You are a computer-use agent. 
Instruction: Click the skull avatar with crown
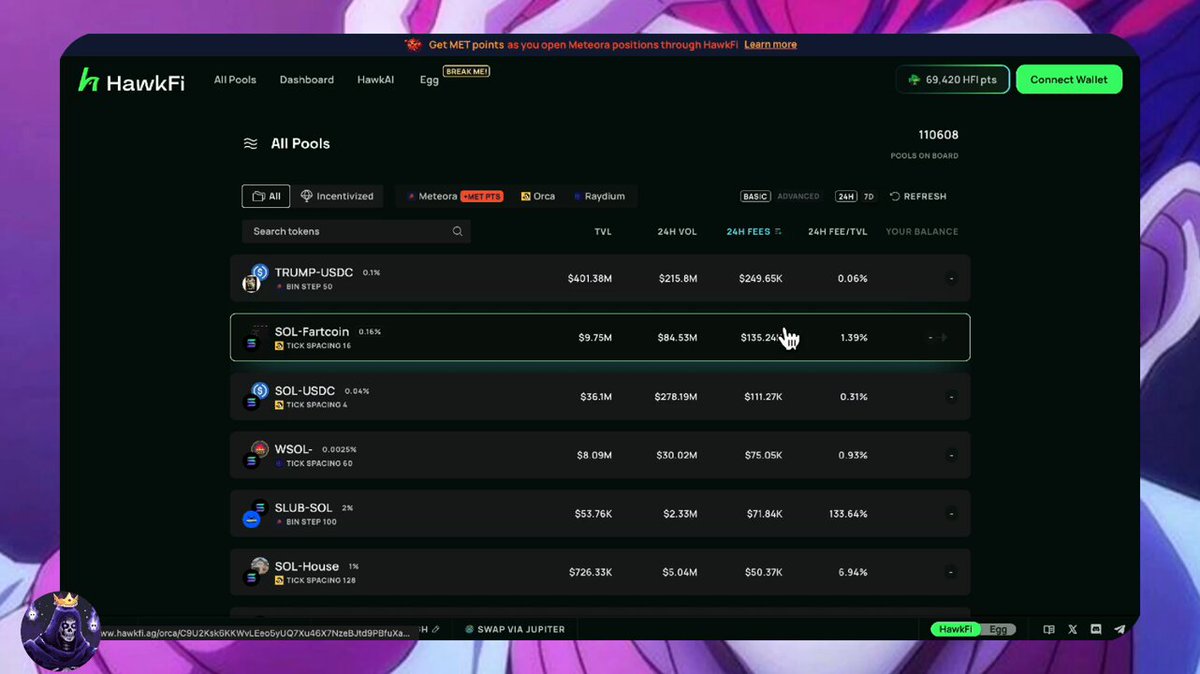[60, 631]
